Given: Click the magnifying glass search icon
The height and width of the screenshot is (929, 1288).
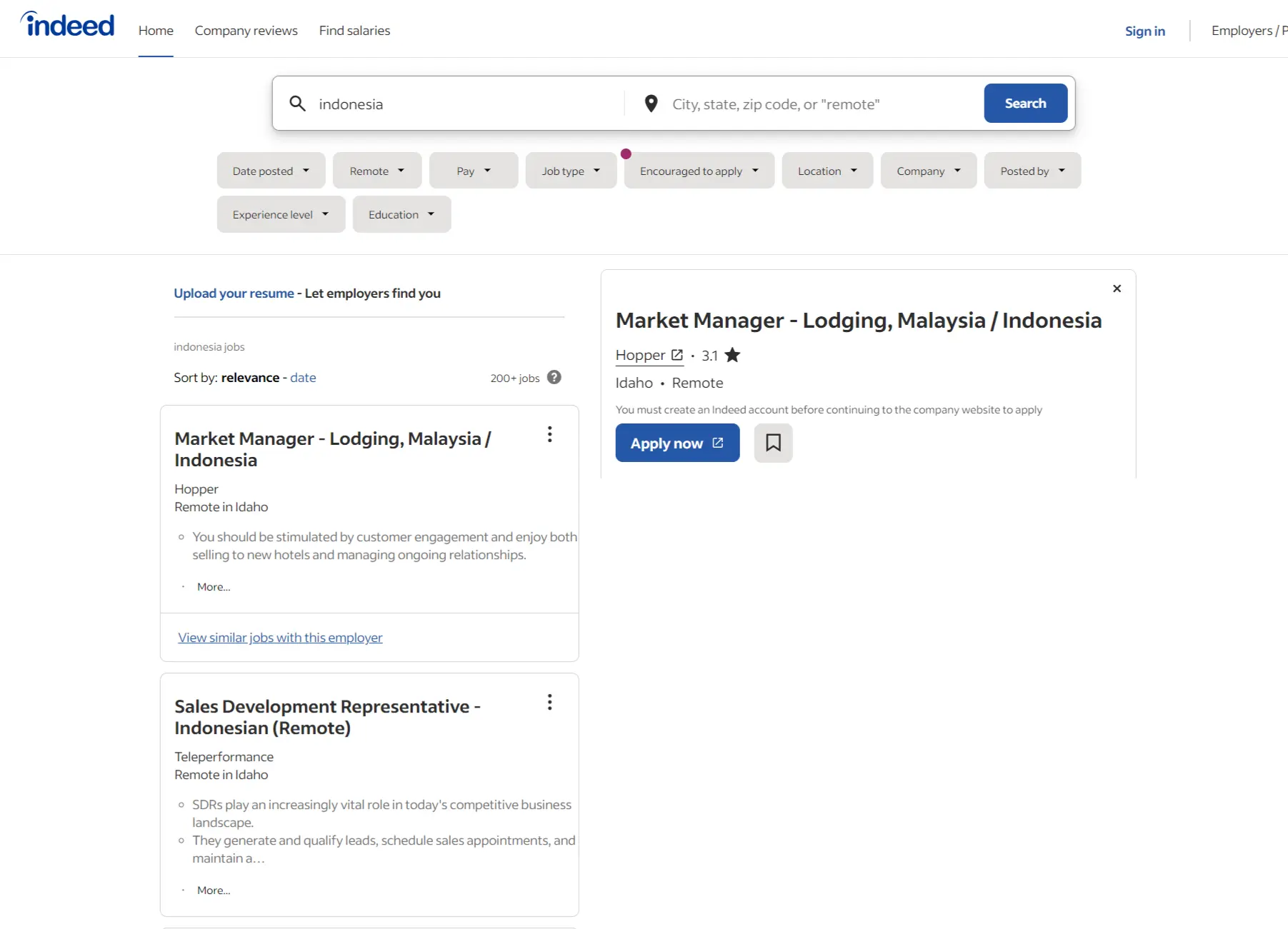Looking at the screenshot, I should [x=297, y=104].
